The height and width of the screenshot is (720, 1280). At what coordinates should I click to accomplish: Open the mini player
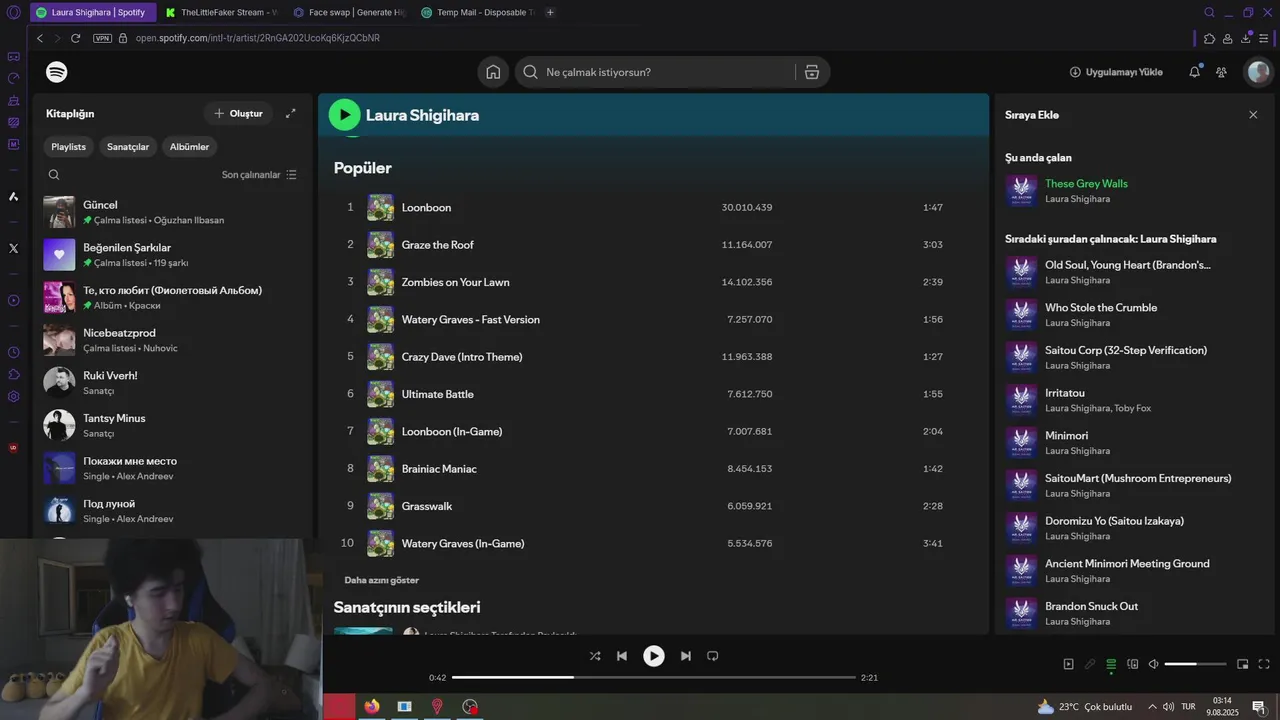(x=1243, y=664)
